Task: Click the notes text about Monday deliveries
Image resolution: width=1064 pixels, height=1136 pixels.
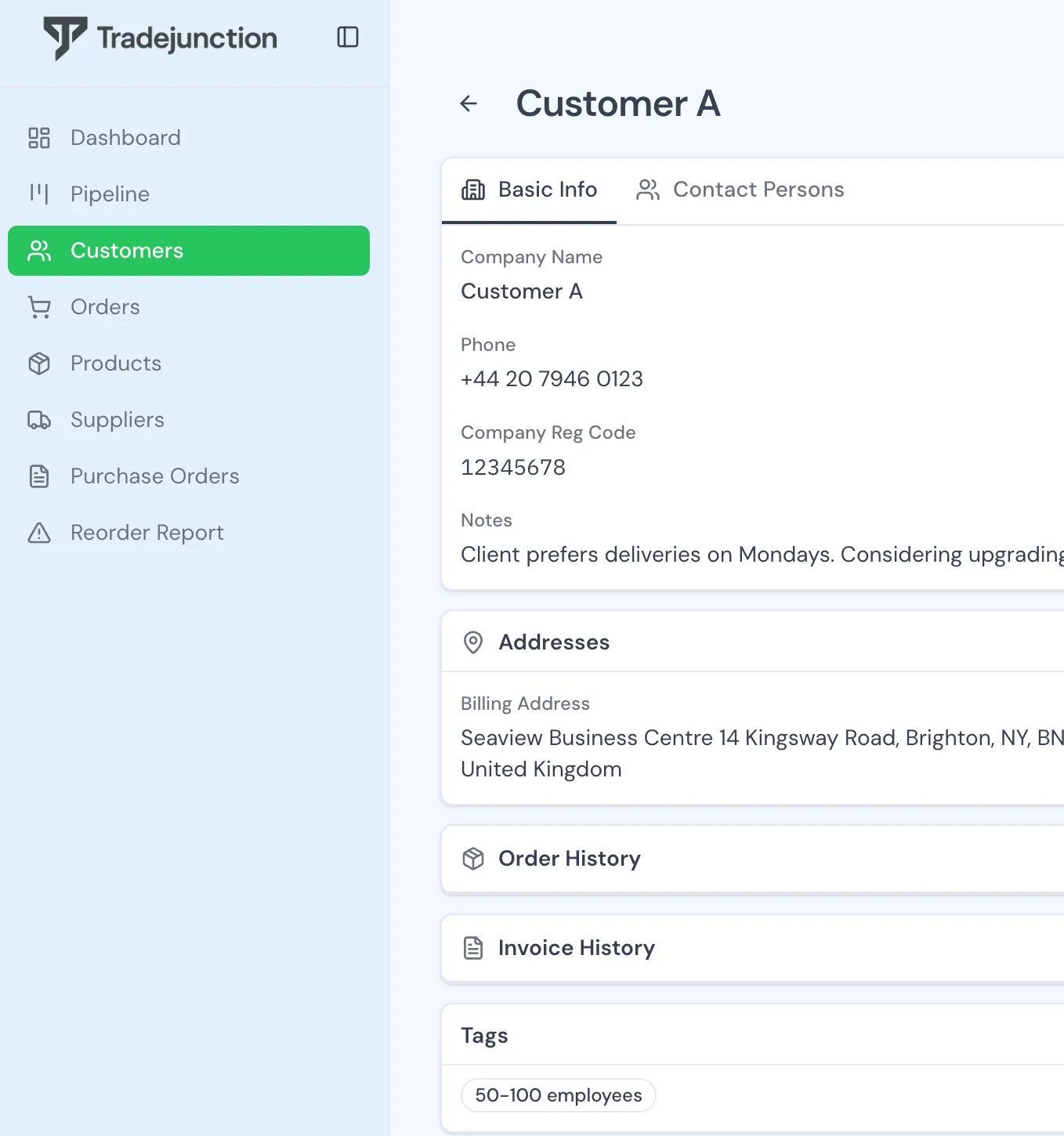Action: tap(762, 555)
